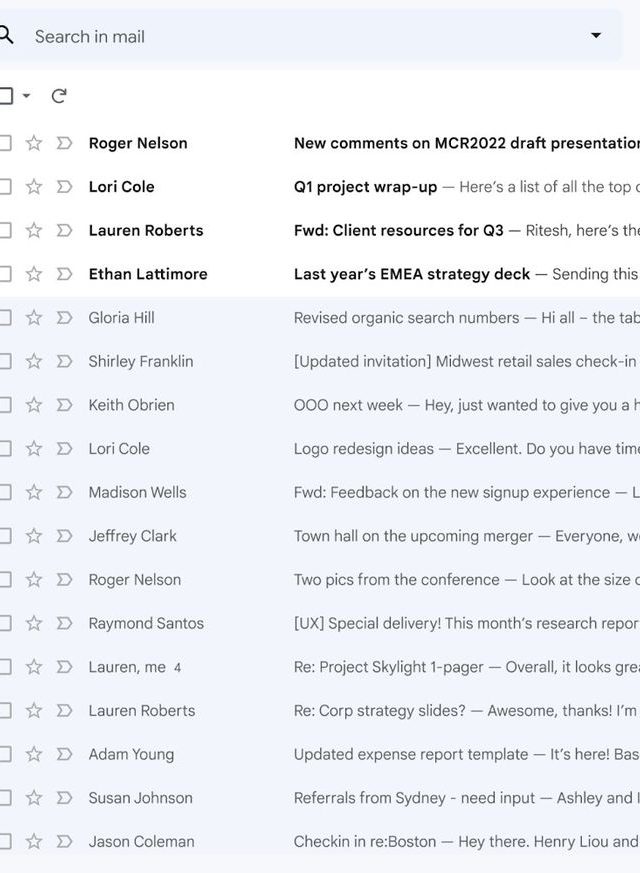Star the Roger Nelson MCR2022 email

click(x=34, y=143)
